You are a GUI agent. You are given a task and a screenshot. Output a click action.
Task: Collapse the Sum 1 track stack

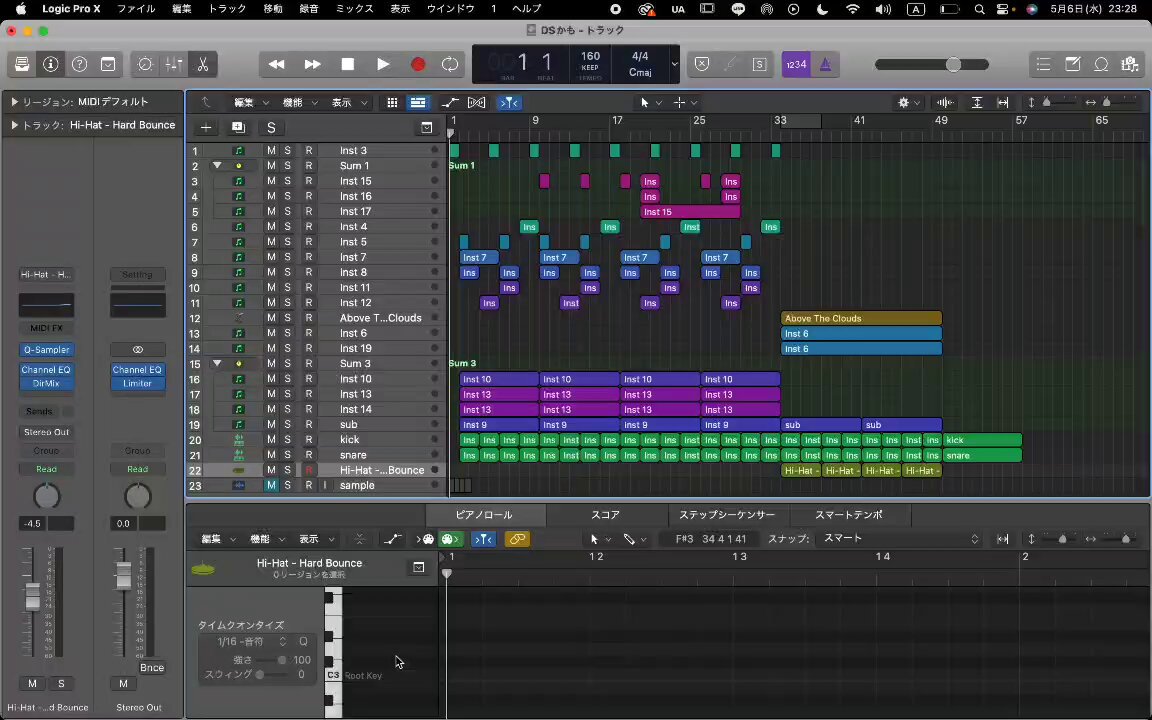(x=217, y=165)
